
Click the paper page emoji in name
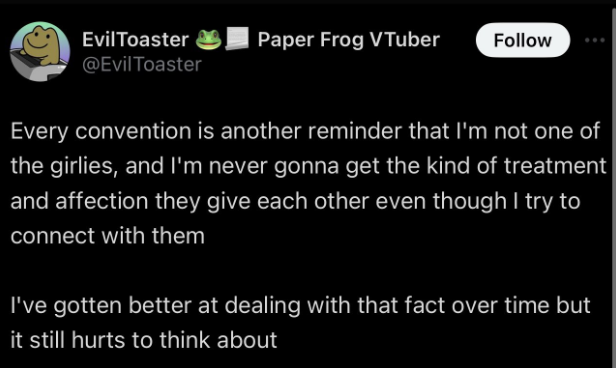click(237, 39)
